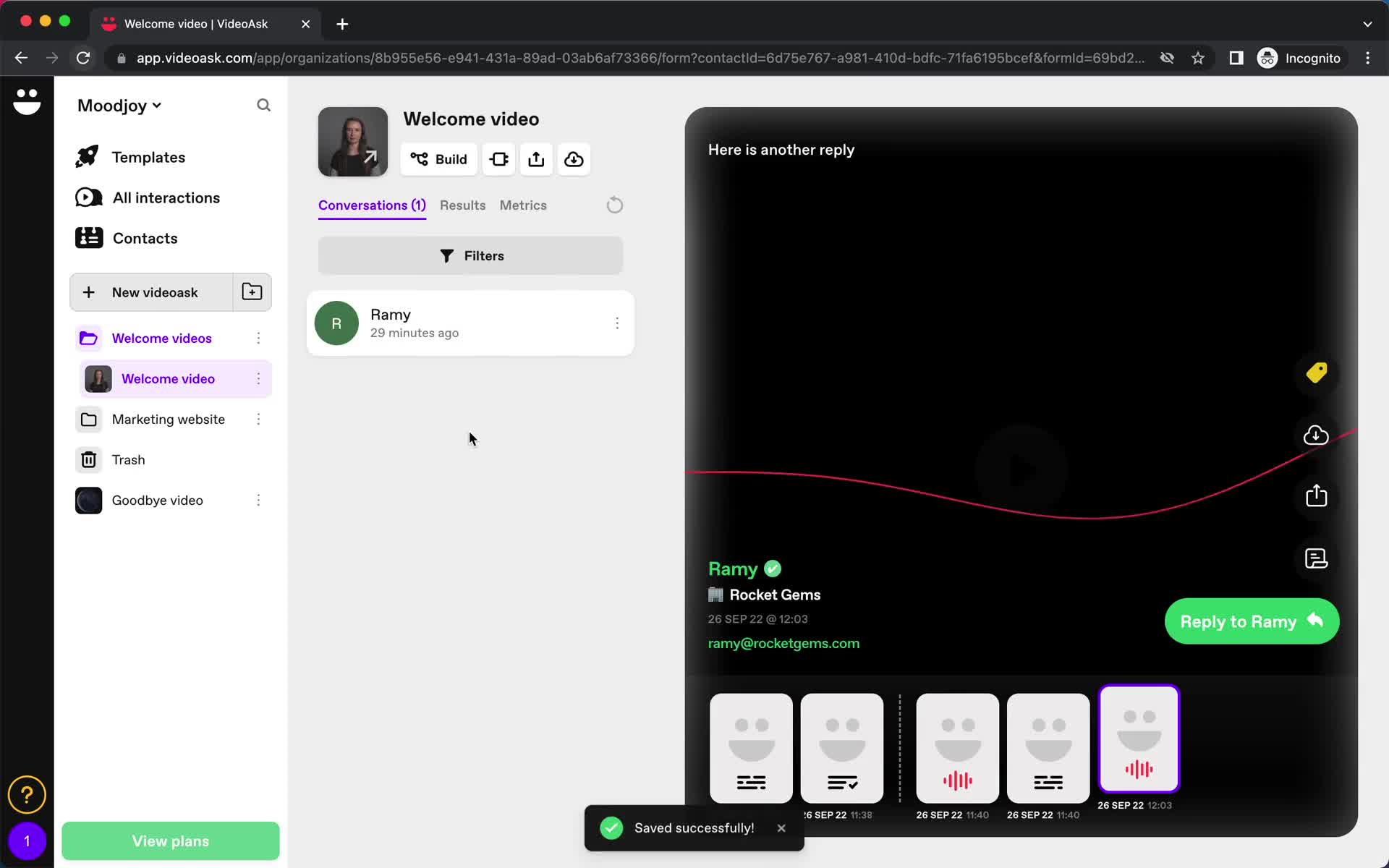Expand the Moodjoy organization dropdown
The width and height of the screenshot is (1389, 868).
(x=119, y=105)
